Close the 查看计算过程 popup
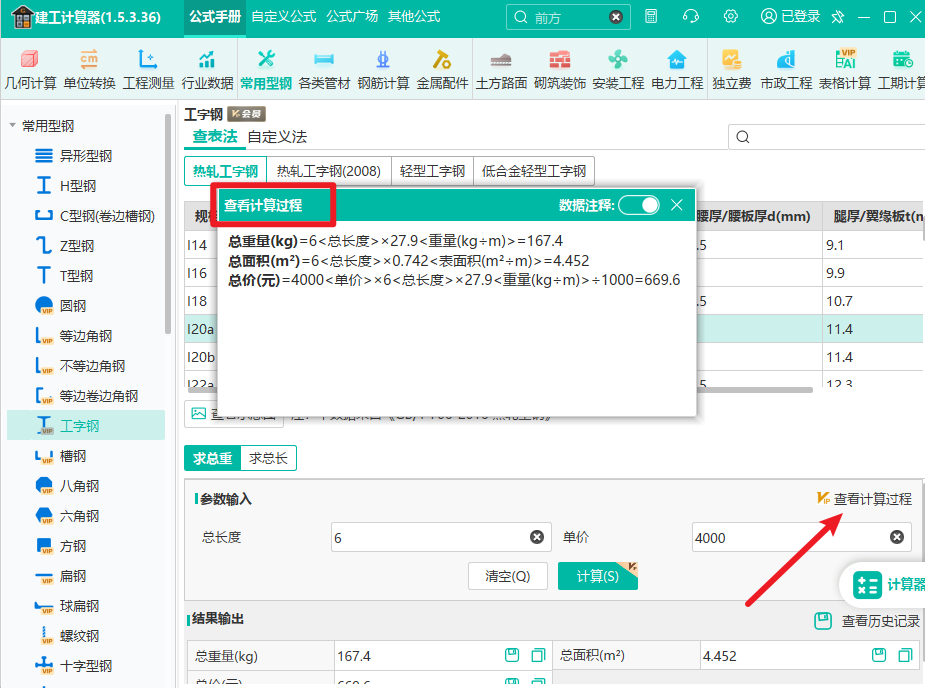Screen dimensions: 925x688 677,205
